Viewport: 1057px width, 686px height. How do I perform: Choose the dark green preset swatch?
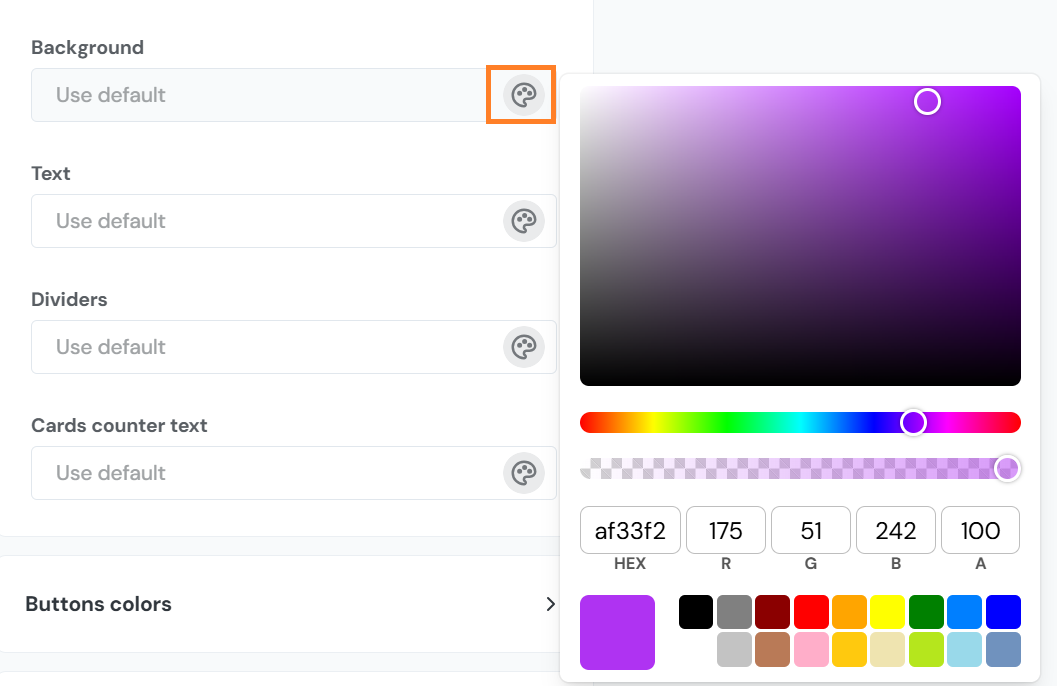(926, 612)
